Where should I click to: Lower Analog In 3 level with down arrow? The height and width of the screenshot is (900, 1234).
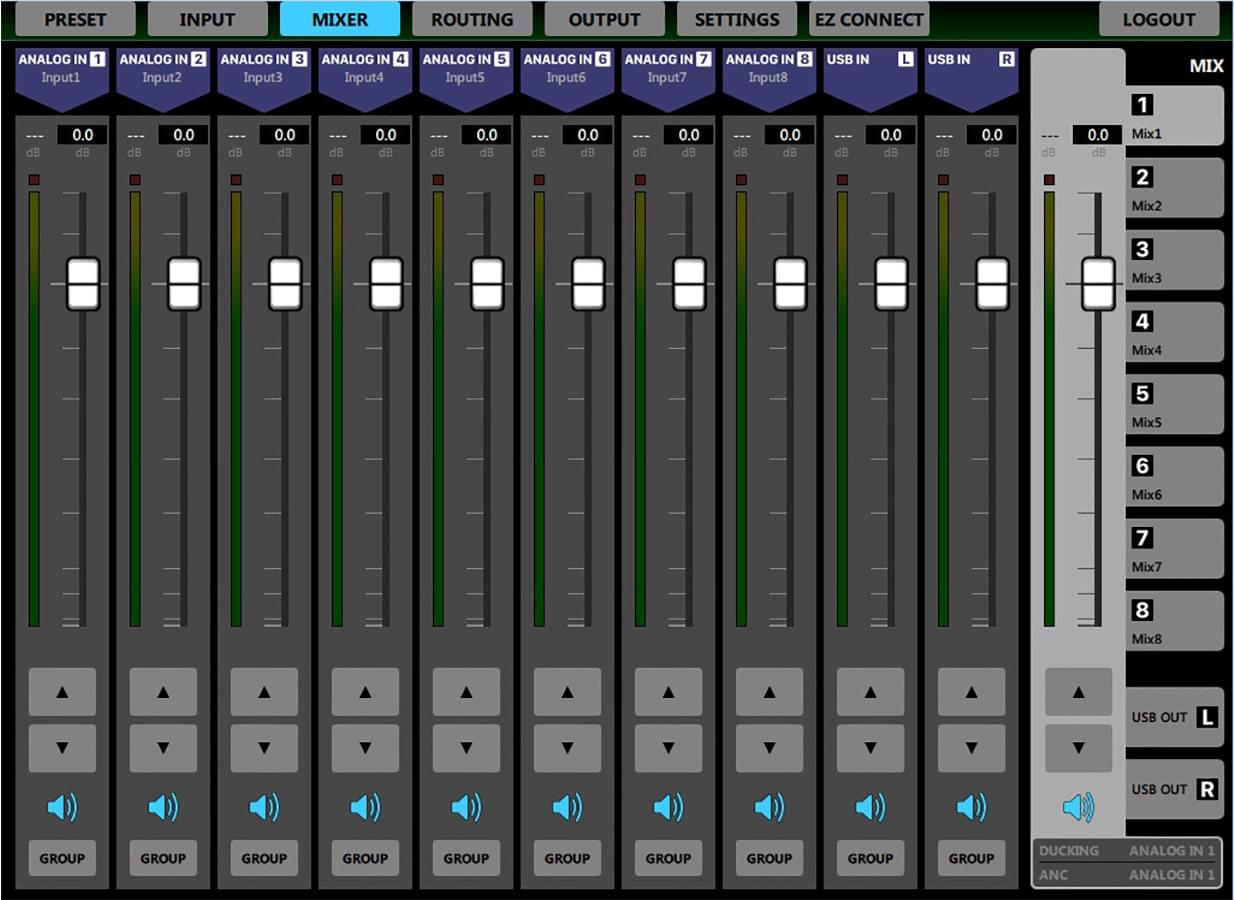(x=264, y=748)
